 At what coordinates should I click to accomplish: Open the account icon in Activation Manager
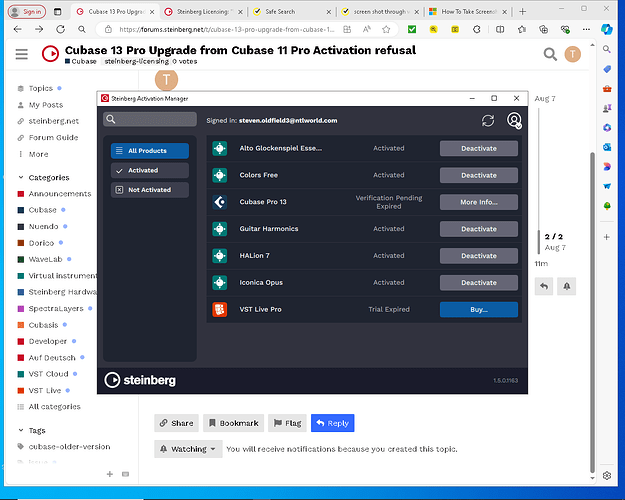click(514, 120)
